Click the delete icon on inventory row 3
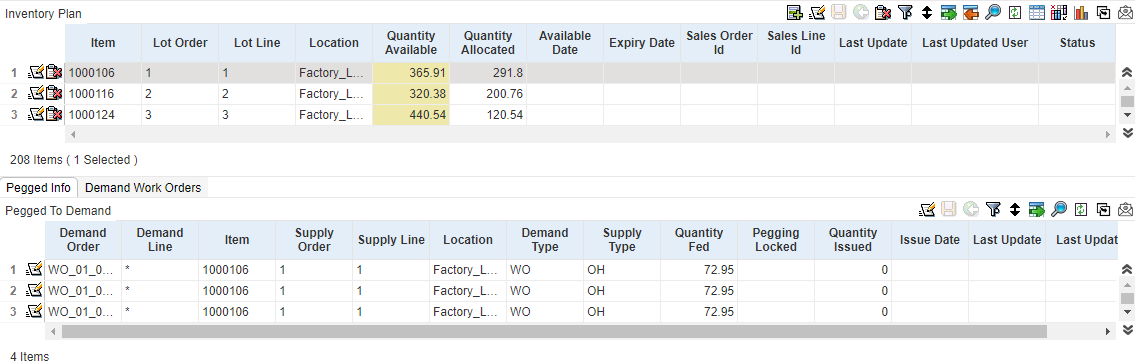This screenshot has width=1135, height=364. [x=54, y=114]
